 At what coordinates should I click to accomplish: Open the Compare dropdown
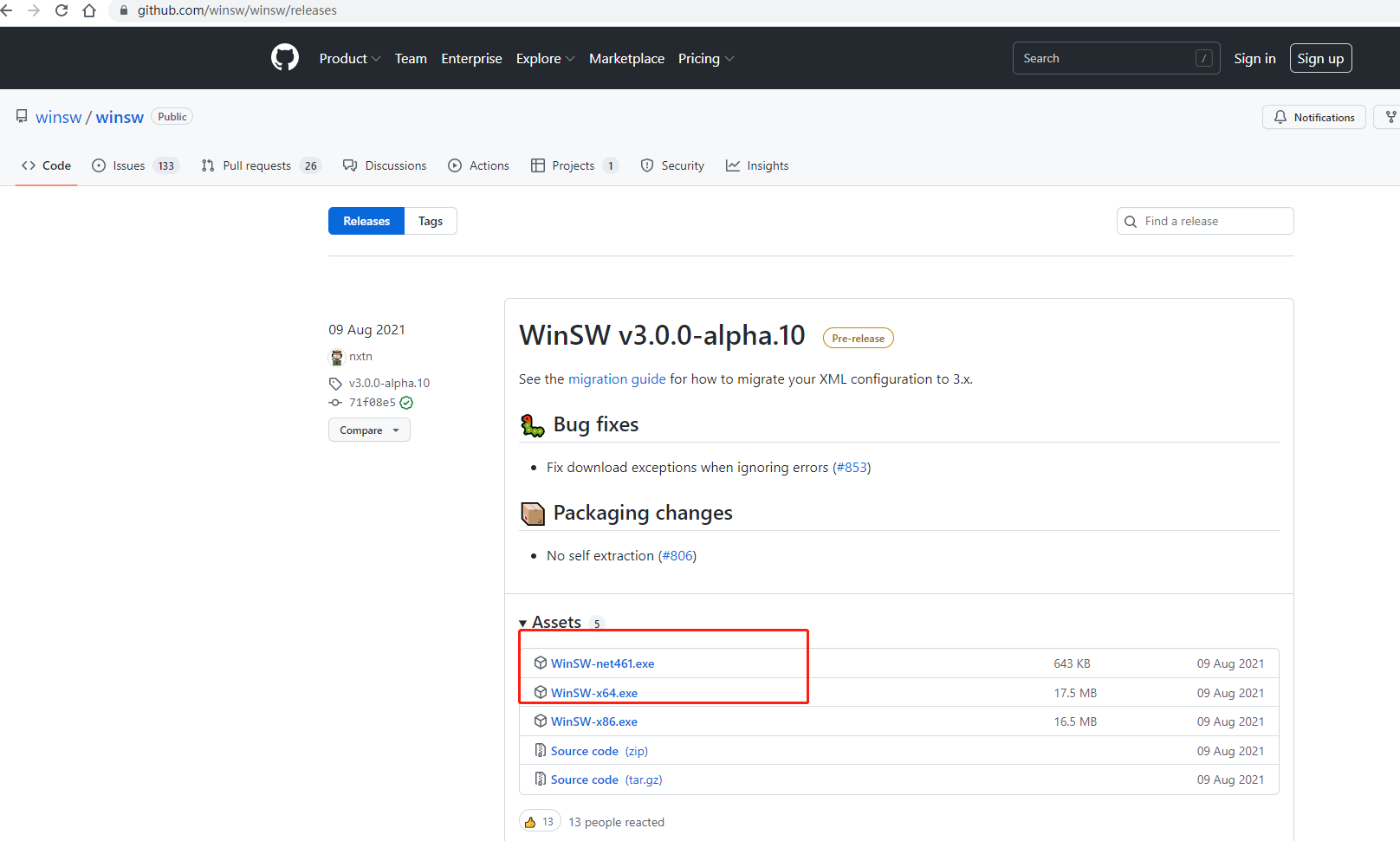(x=369, y=430)
